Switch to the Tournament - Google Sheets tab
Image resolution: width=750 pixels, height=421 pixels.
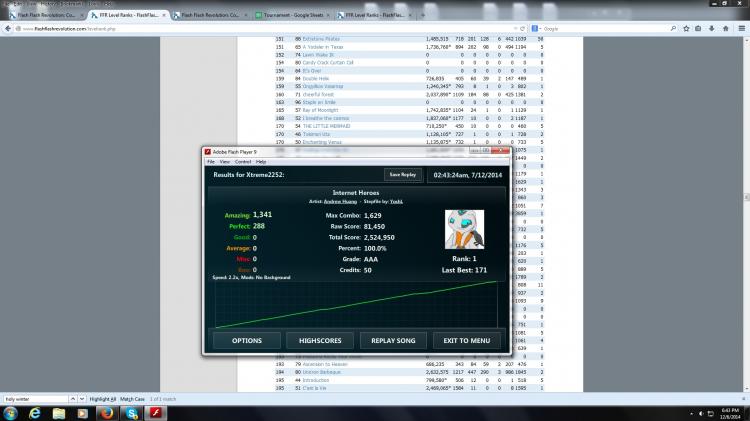tap(293, 15)
